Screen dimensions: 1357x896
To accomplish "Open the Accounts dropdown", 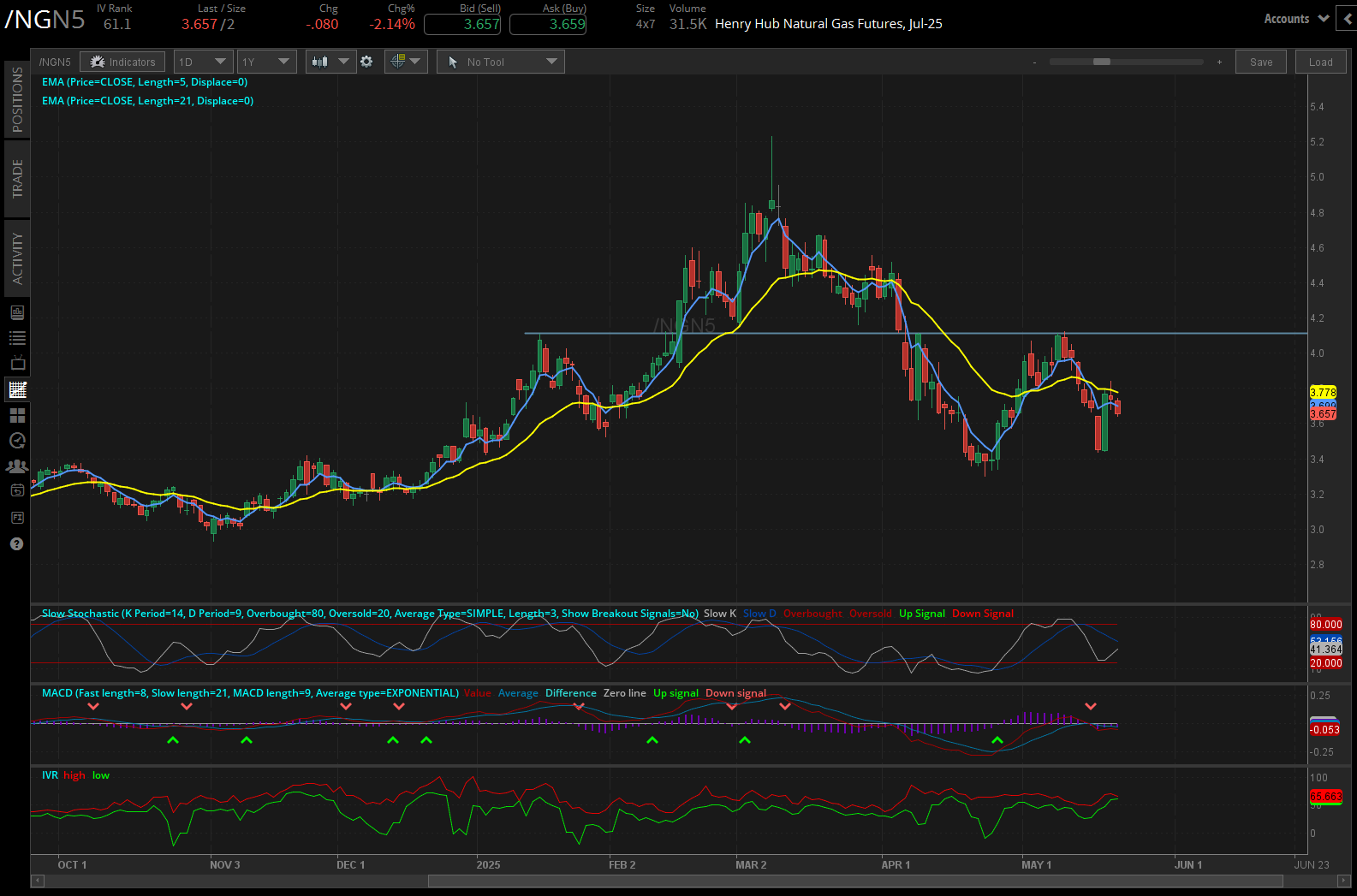I will pyautogui.click(x=1296, y=19).
